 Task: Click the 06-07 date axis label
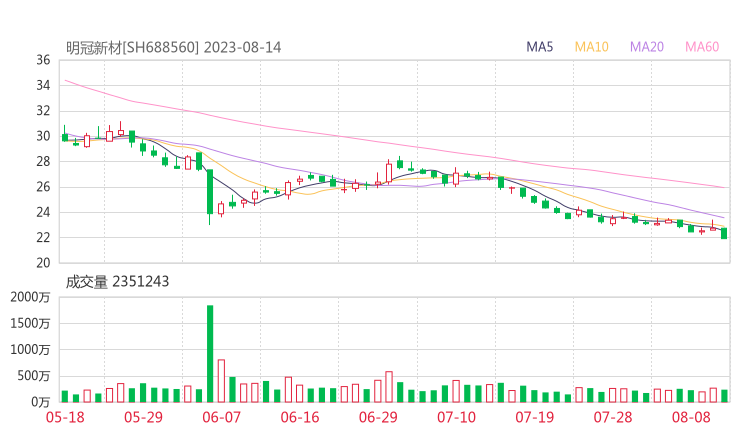(x=221, y=417)
